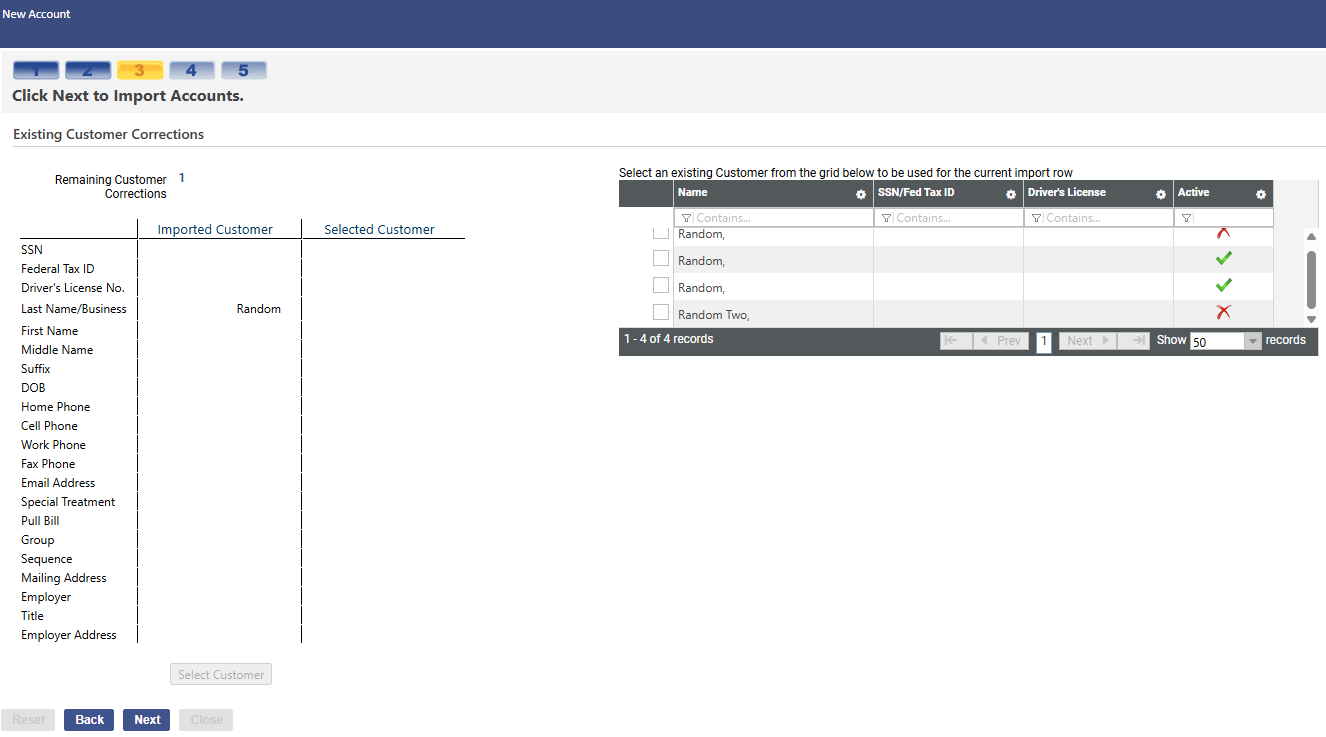Click the blue Next button at bottom left
The height and width of the screenshot is (737, 1326).
pyautogui.click(x=147, y=720)
